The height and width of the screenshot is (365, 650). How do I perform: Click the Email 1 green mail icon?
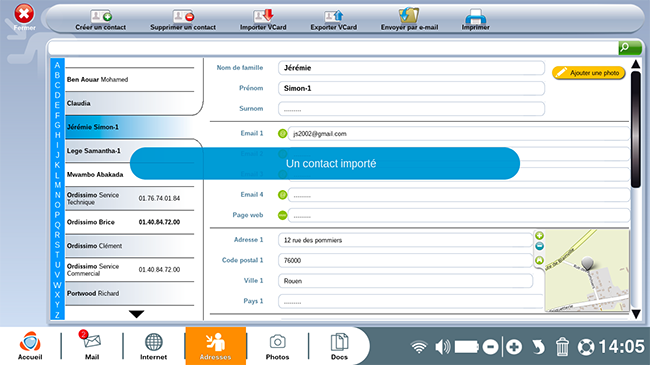282,134
